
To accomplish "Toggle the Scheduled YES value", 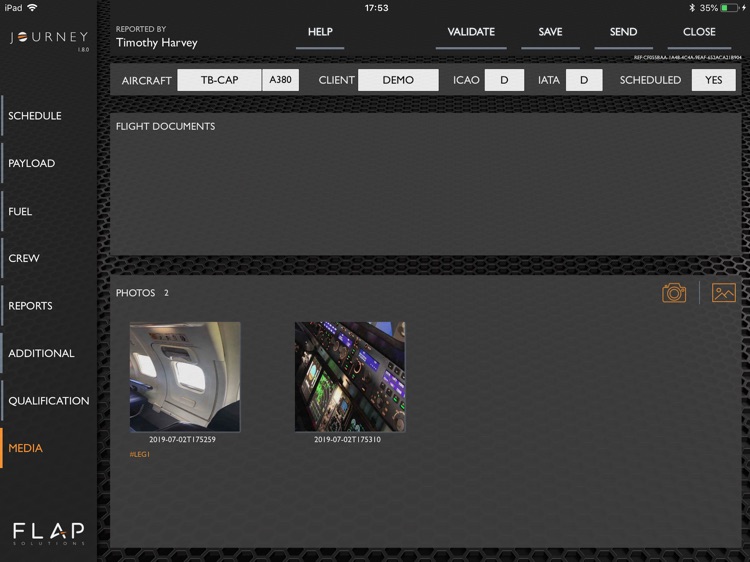I will click(x=714, y=80).
